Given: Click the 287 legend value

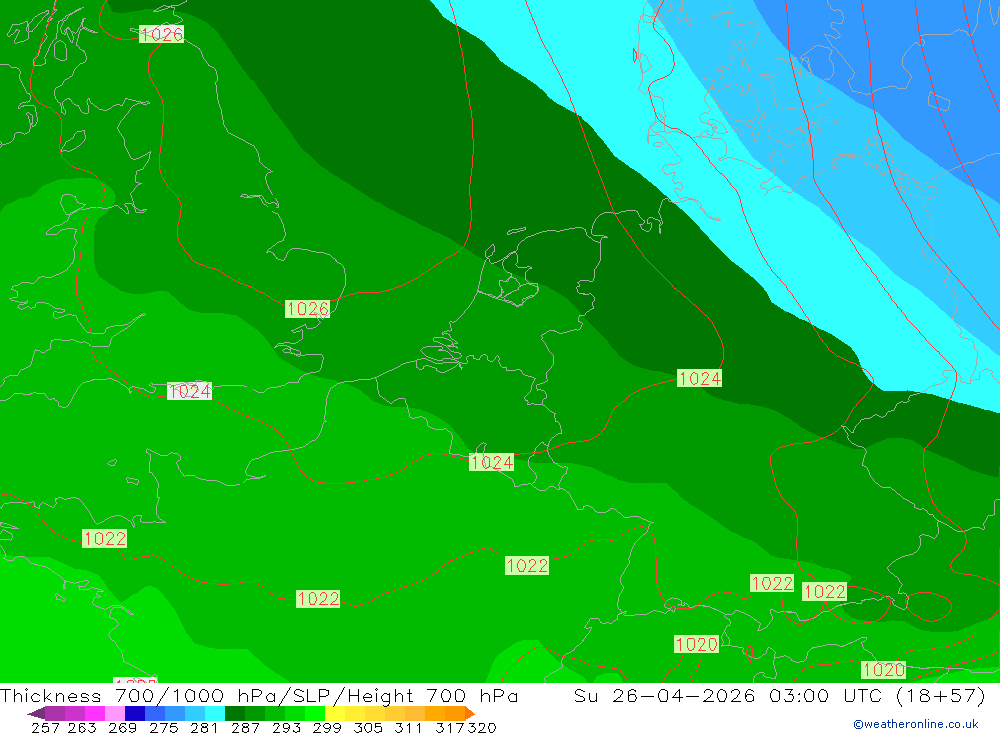Looking at the screenshot, I should click(x=245, y=727).
